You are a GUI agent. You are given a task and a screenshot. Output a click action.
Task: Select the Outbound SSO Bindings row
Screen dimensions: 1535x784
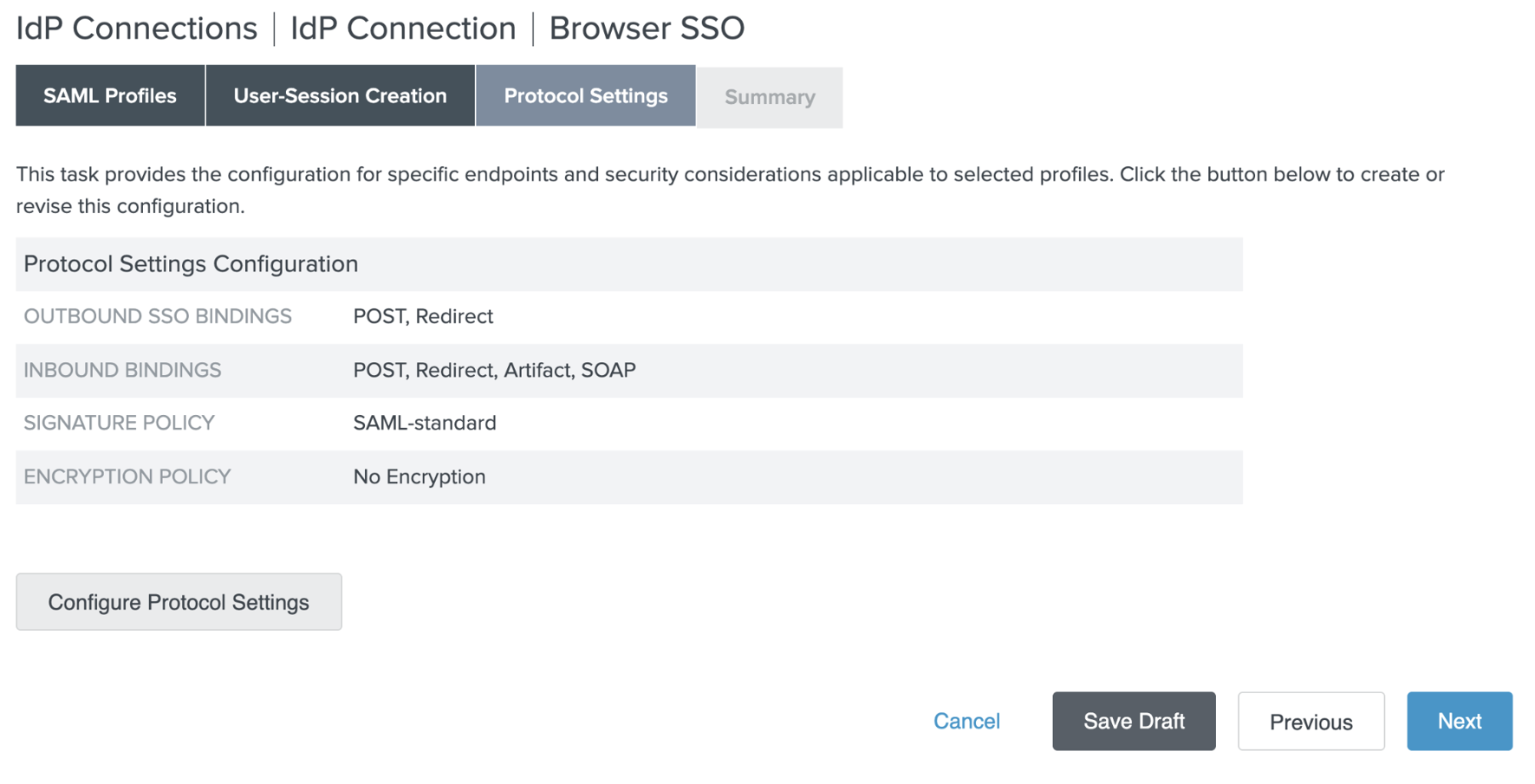158,317
